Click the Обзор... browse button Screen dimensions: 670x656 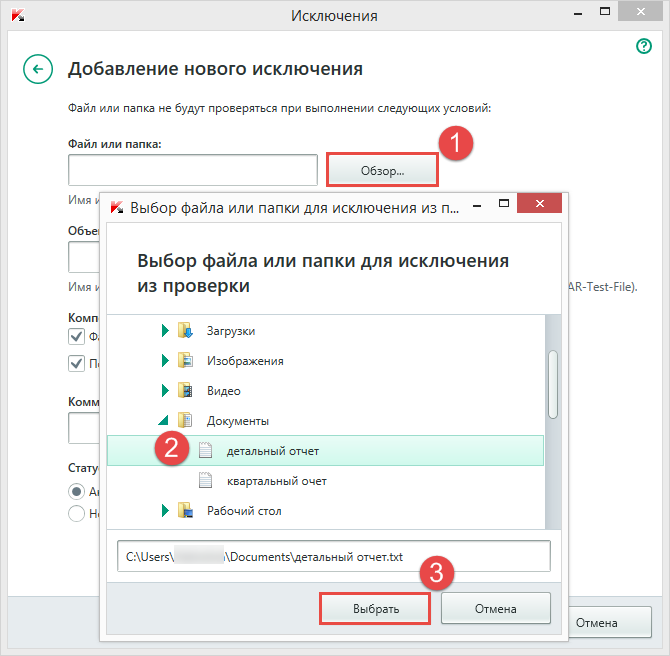pos(382,170)
